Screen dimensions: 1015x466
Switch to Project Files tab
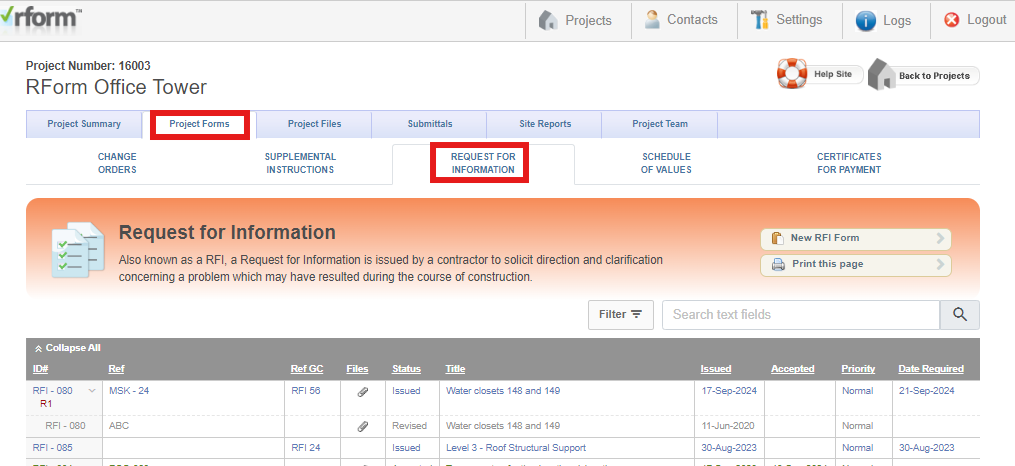pos(314,124)
